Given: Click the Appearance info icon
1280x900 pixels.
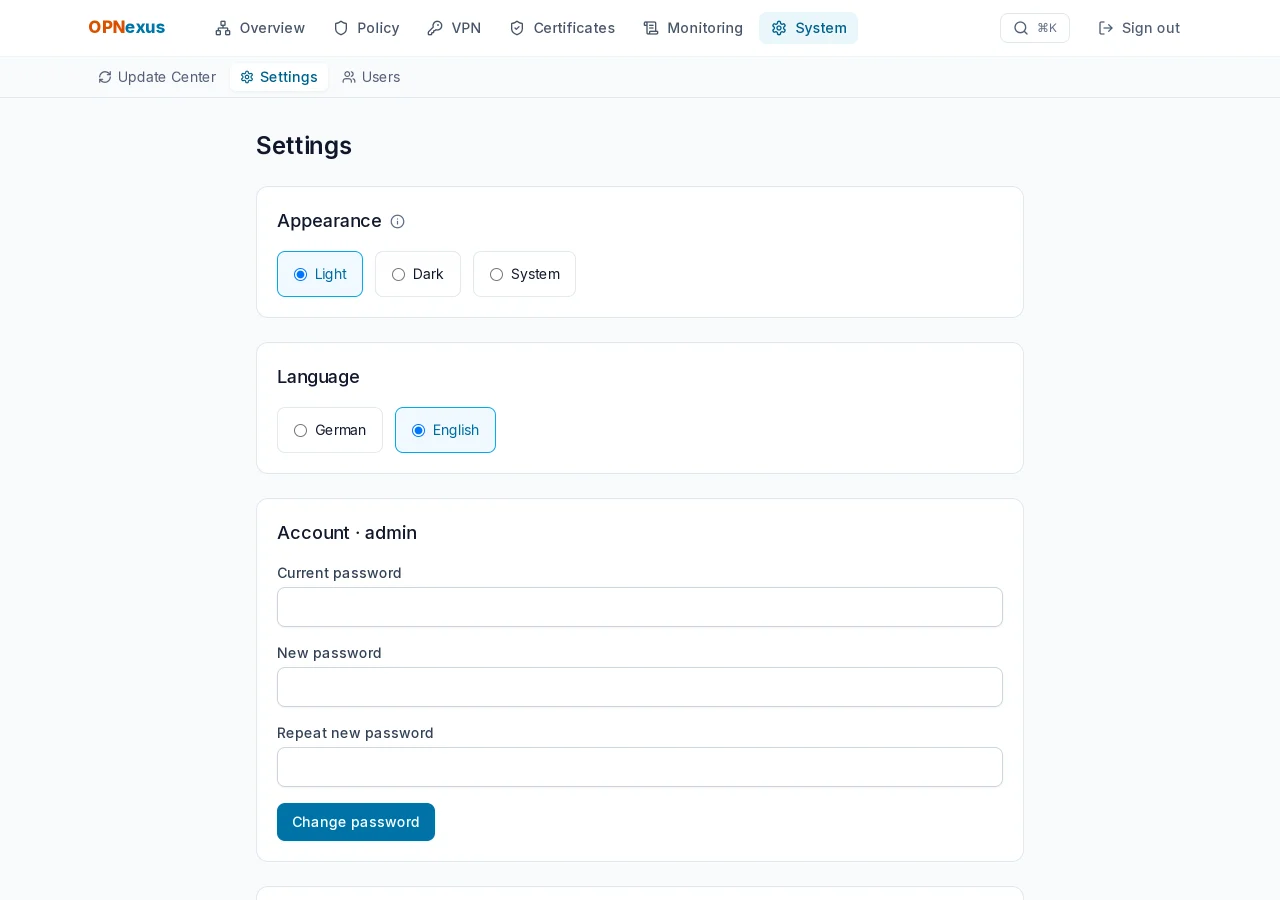Looking at the screenshot, I should point(397,222).
